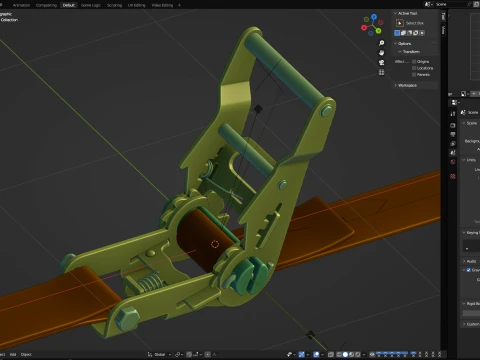This screenshot has height=360, width=480.
Task: Switch to the Animation workspace tab
Action: pyautogui.click(x=21, y=5)
